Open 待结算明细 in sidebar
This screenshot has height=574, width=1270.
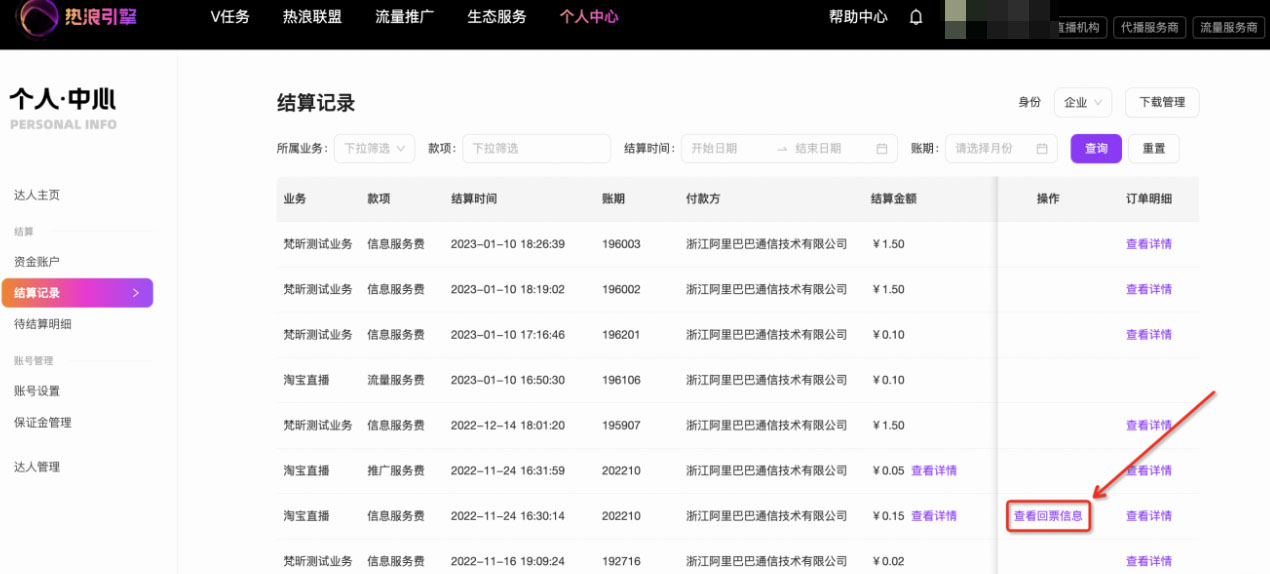coord(43,324)
